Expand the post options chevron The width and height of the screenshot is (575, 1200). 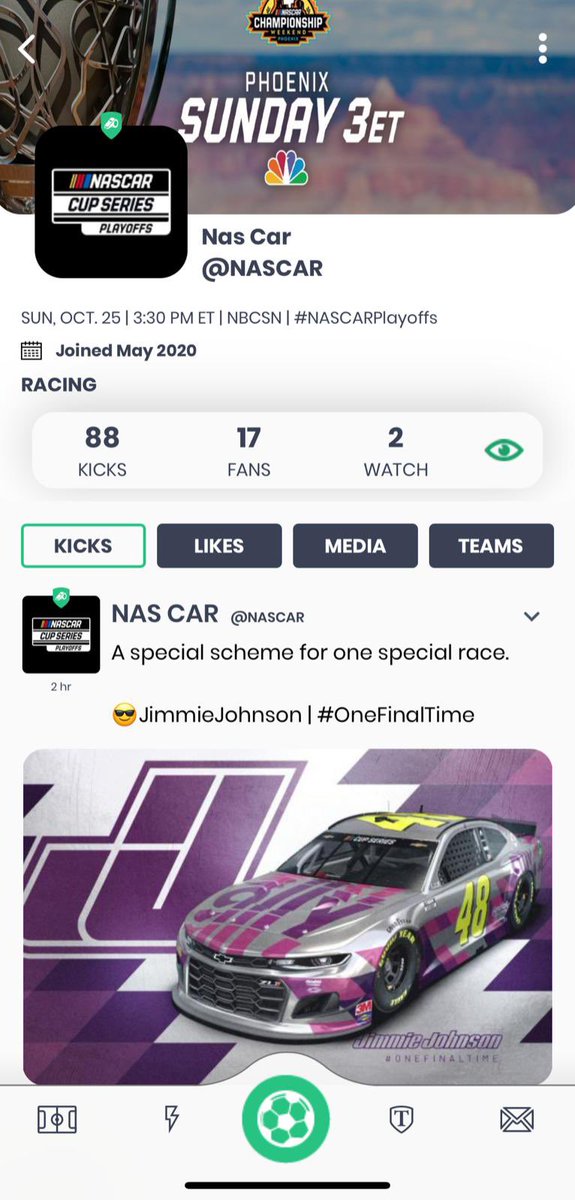click(x=532, y=616)
